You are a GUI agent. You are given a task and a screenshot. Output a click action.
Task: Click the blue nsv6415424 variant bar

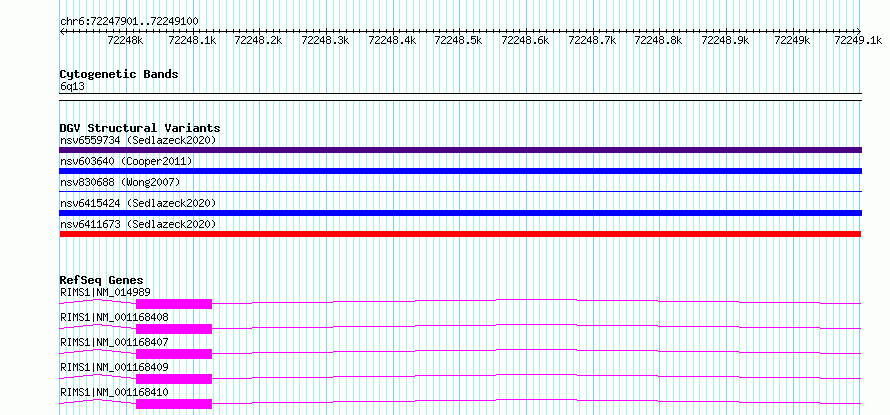pos(460,213)
